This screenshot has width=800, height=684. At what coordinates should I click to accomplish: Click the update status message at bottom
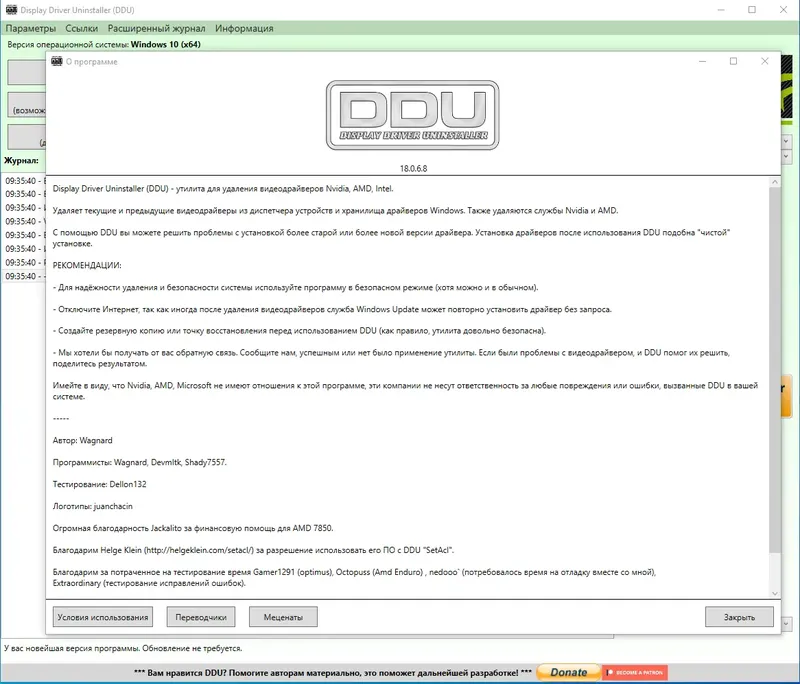click(x=123, y=648)
